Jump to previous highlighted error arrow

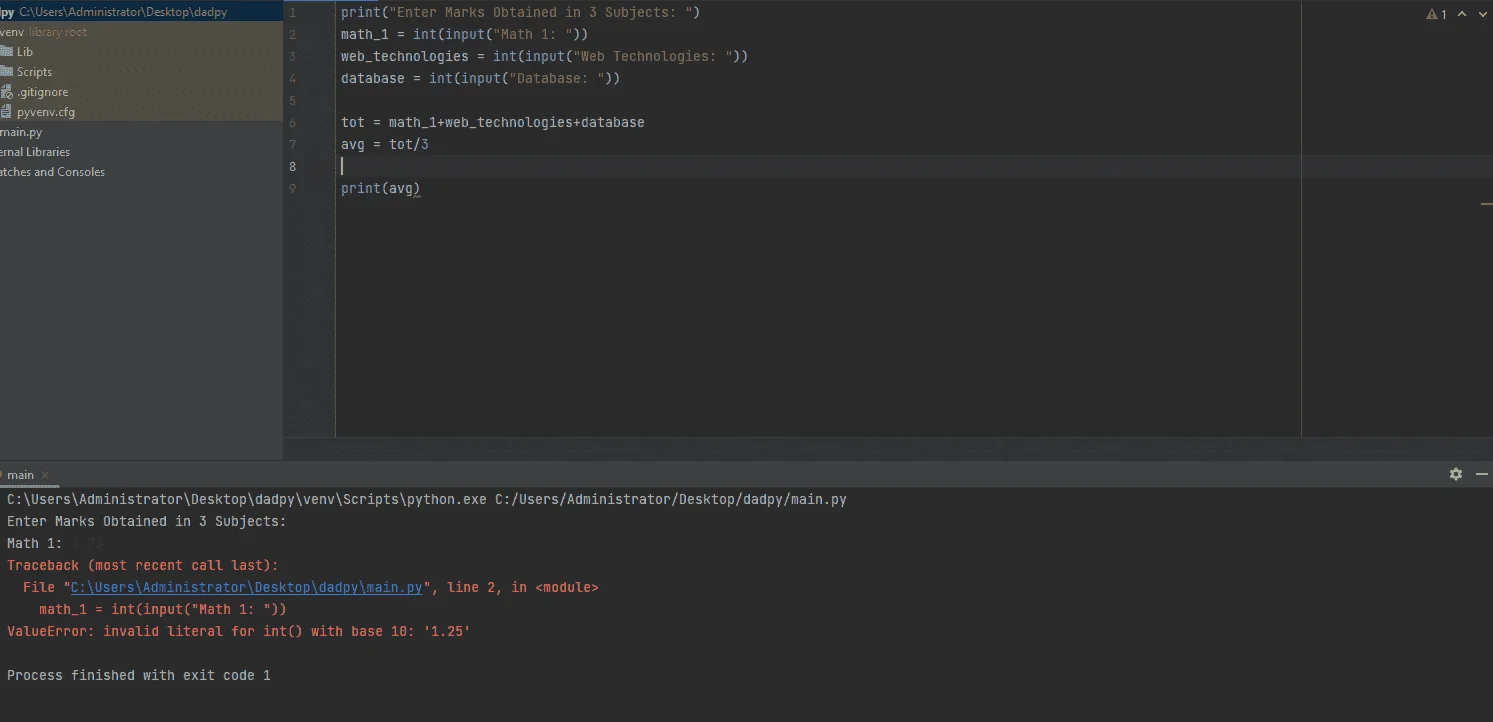[x=1462, y=15]
